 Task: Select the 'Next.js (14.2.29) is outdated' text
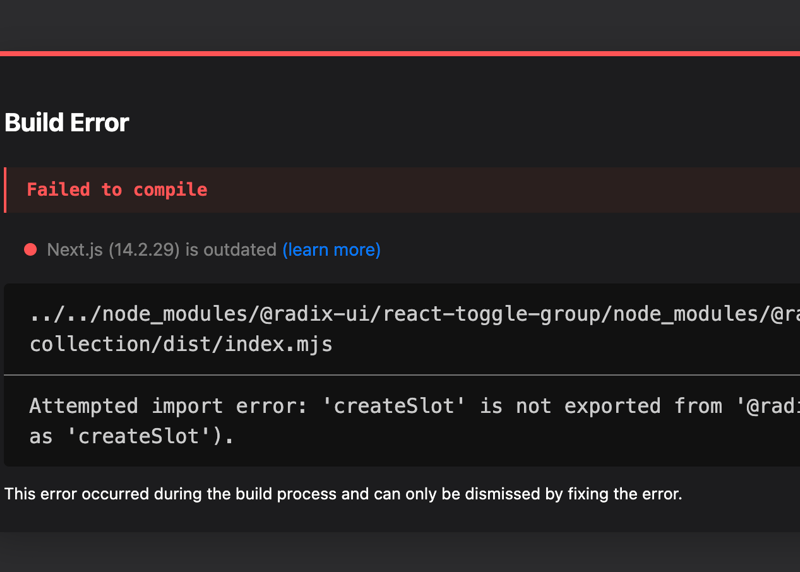(x=162, y=250)
